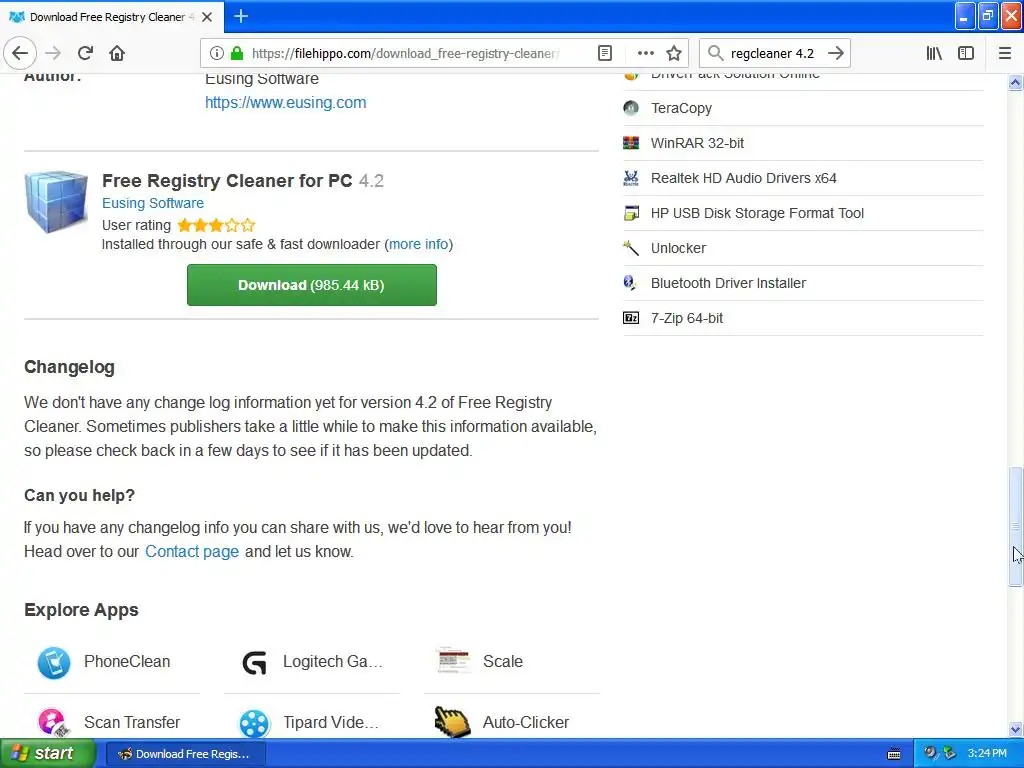
Task: Open the Windows start menu
Action: [48, 753]
